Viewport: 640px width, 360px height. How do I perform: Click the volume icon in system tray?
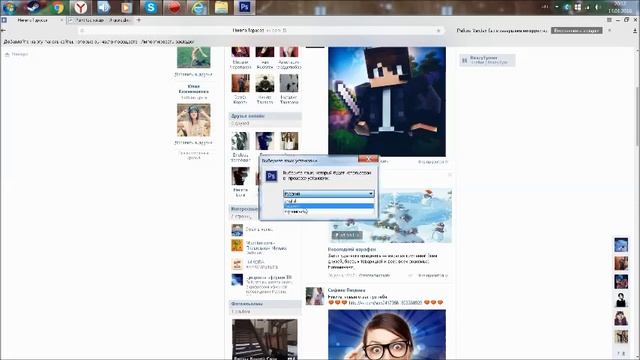(x=598, y=7)
